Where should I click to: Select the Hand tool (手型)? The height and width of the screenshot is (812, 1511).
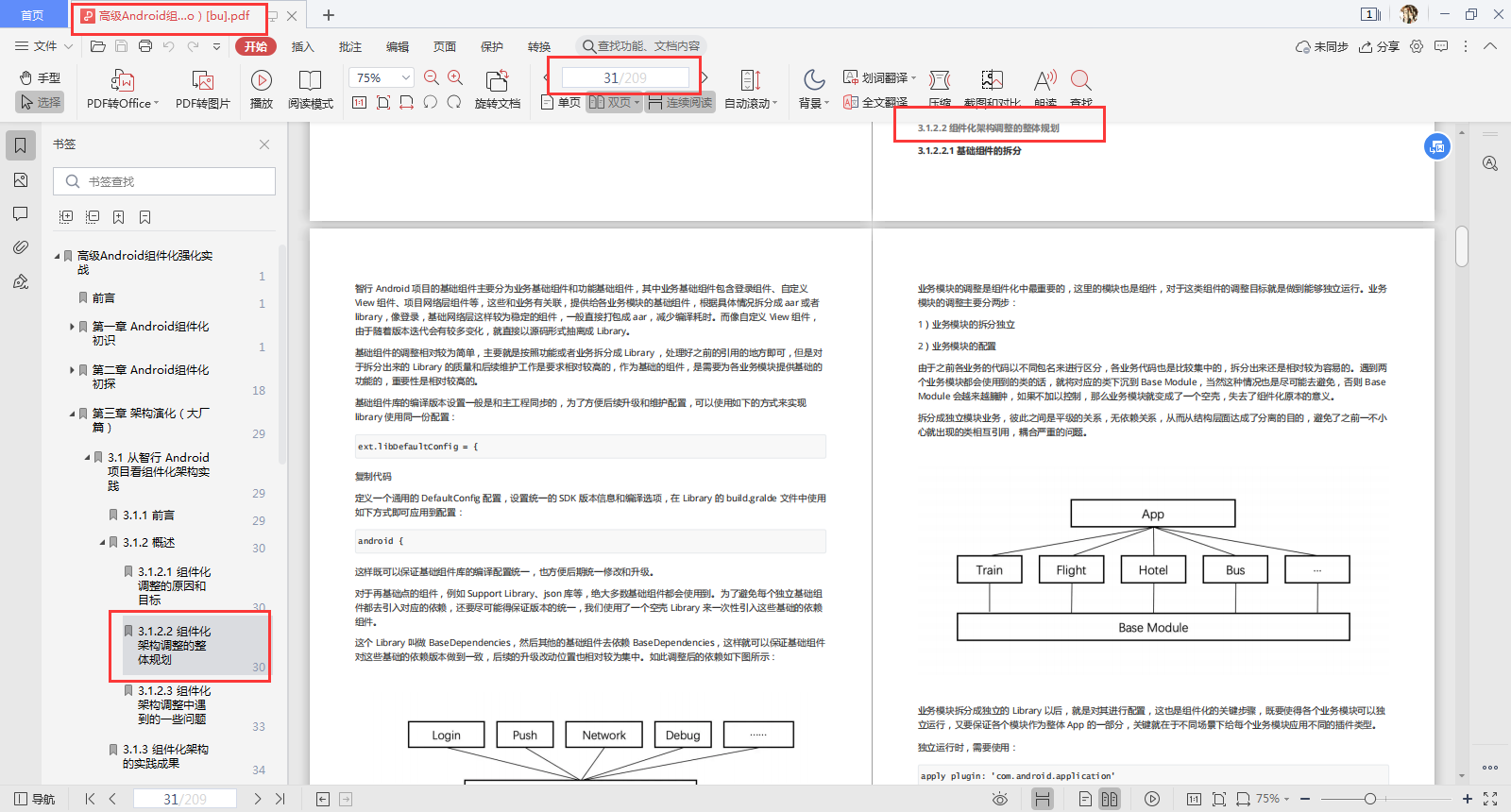coord(41,77)
